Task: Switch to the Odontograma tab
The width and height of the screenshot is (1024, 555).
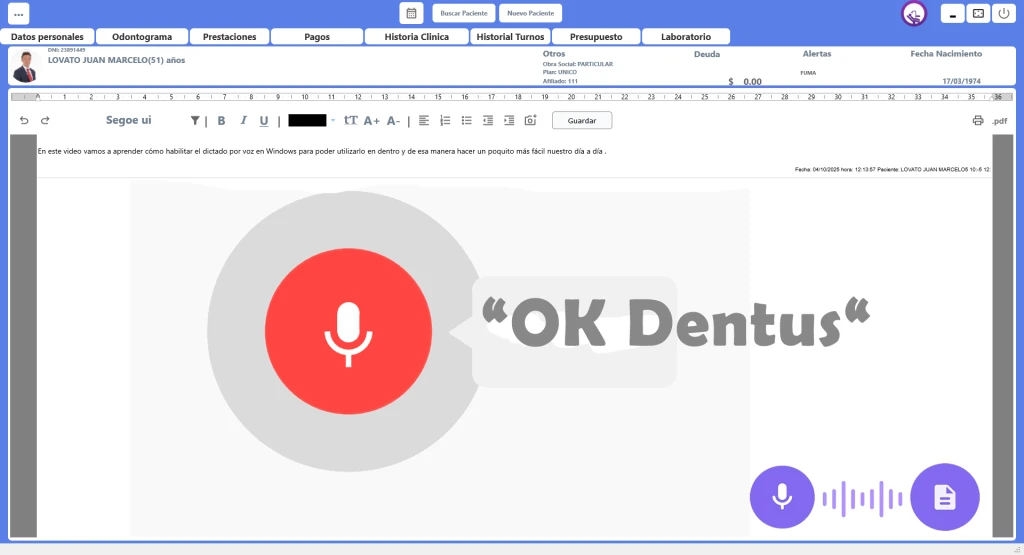Action: pos(142,37)
